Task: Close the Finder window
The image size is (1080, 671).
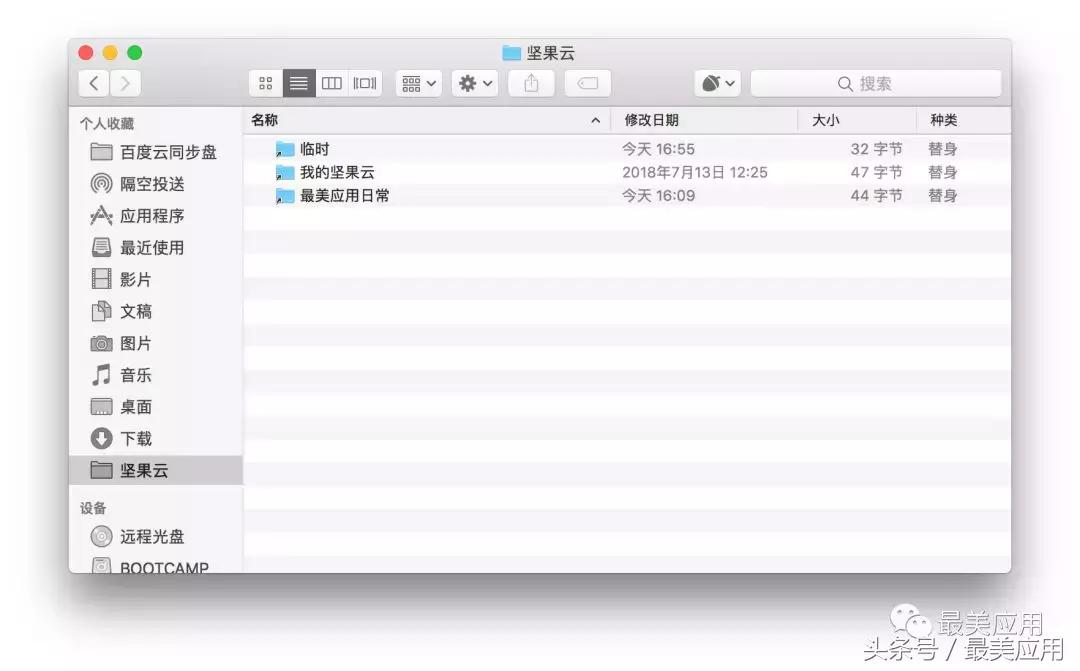Action: click(86, 52)
